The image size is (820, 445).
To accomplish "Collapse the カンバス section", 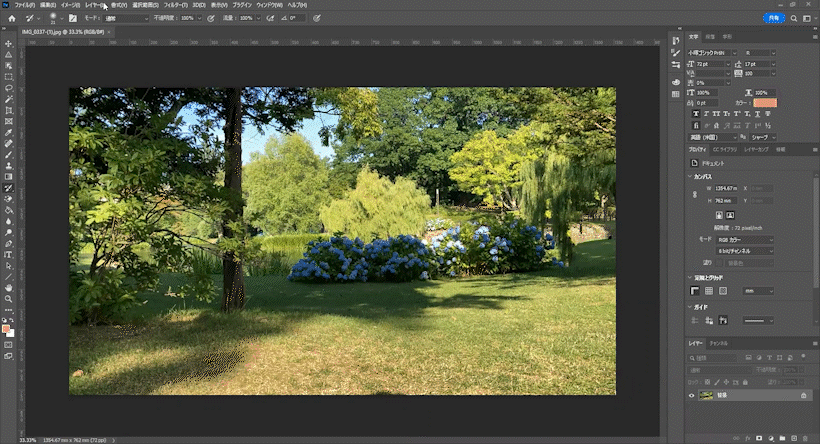I will click(x=690, y=177).
